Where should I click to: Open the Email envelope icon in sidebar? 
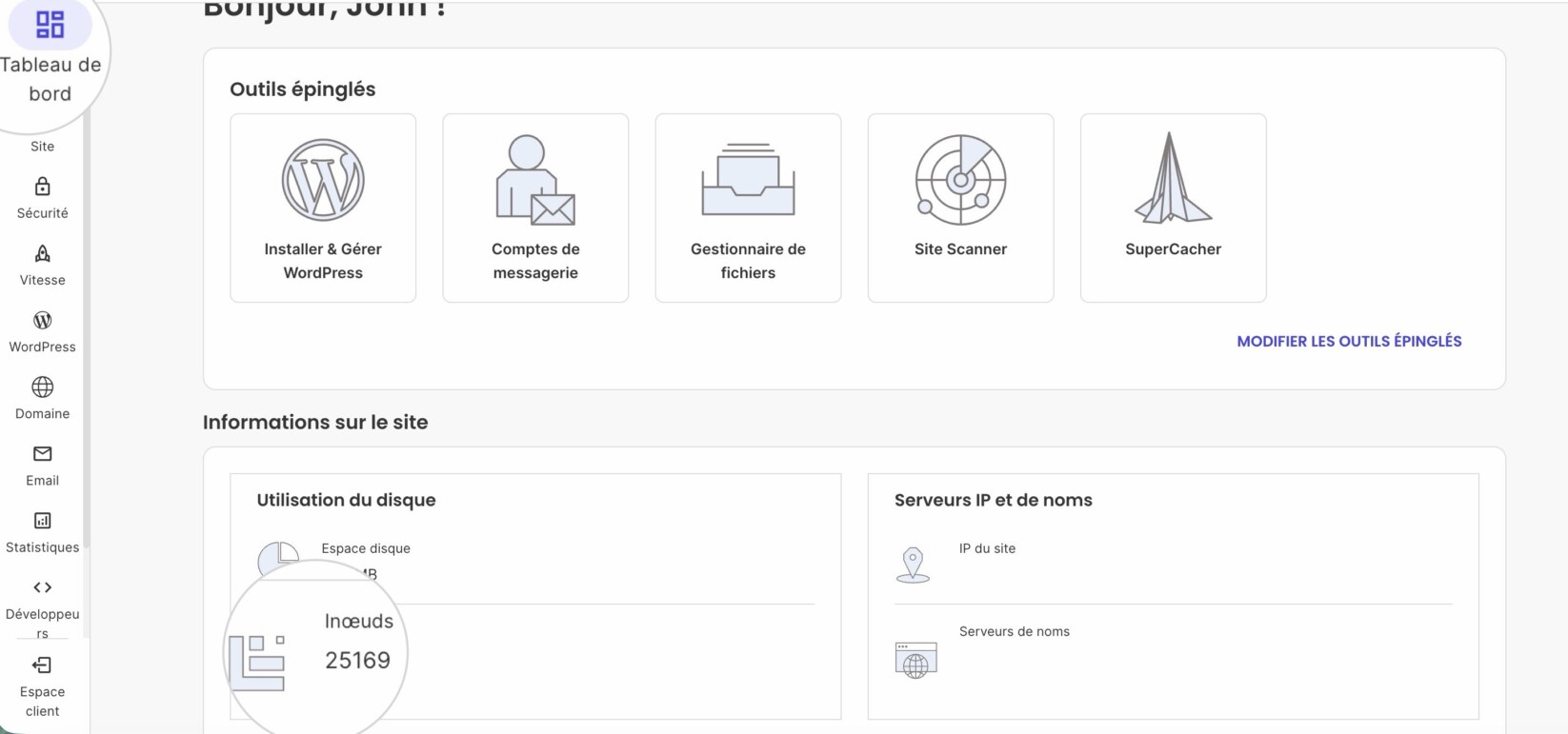click(x=42, y=453)
